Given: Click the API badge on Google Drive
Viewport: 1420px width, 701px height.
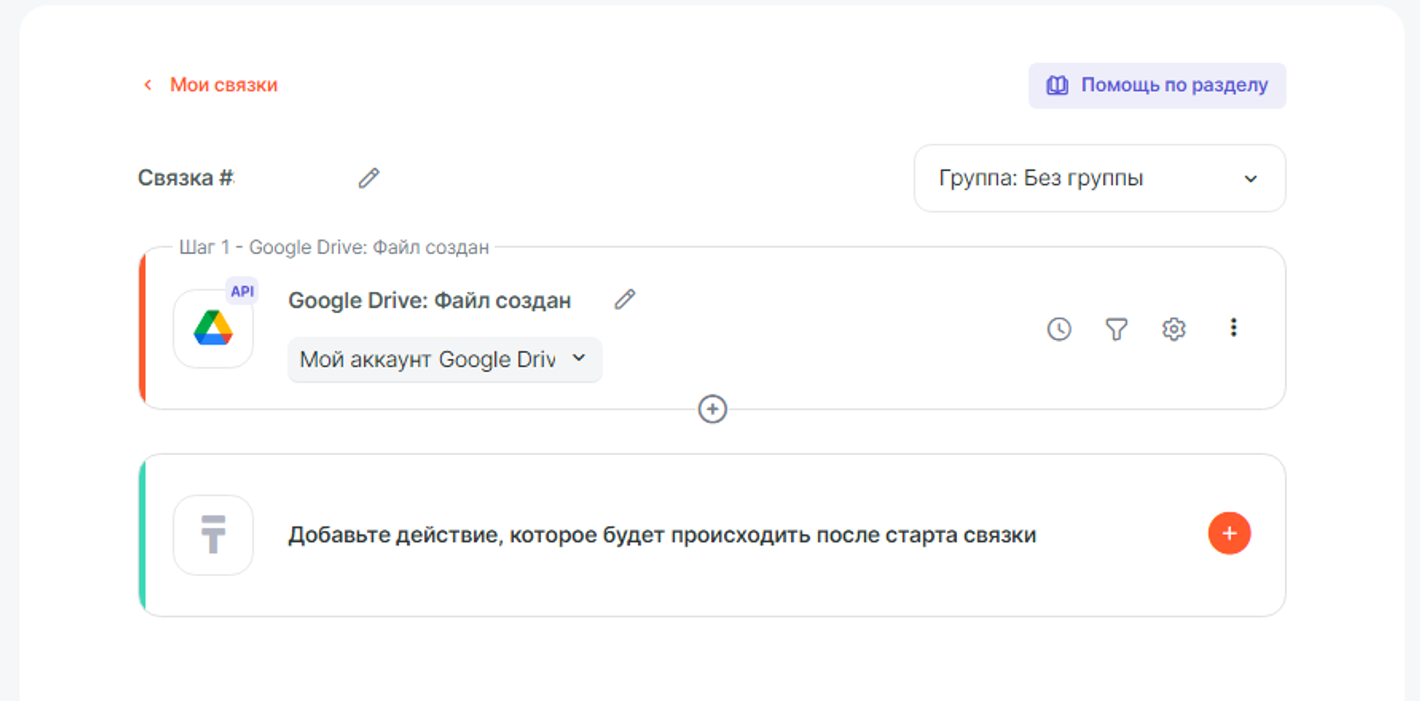Looking at the screenshot, I should coord(242,291).
